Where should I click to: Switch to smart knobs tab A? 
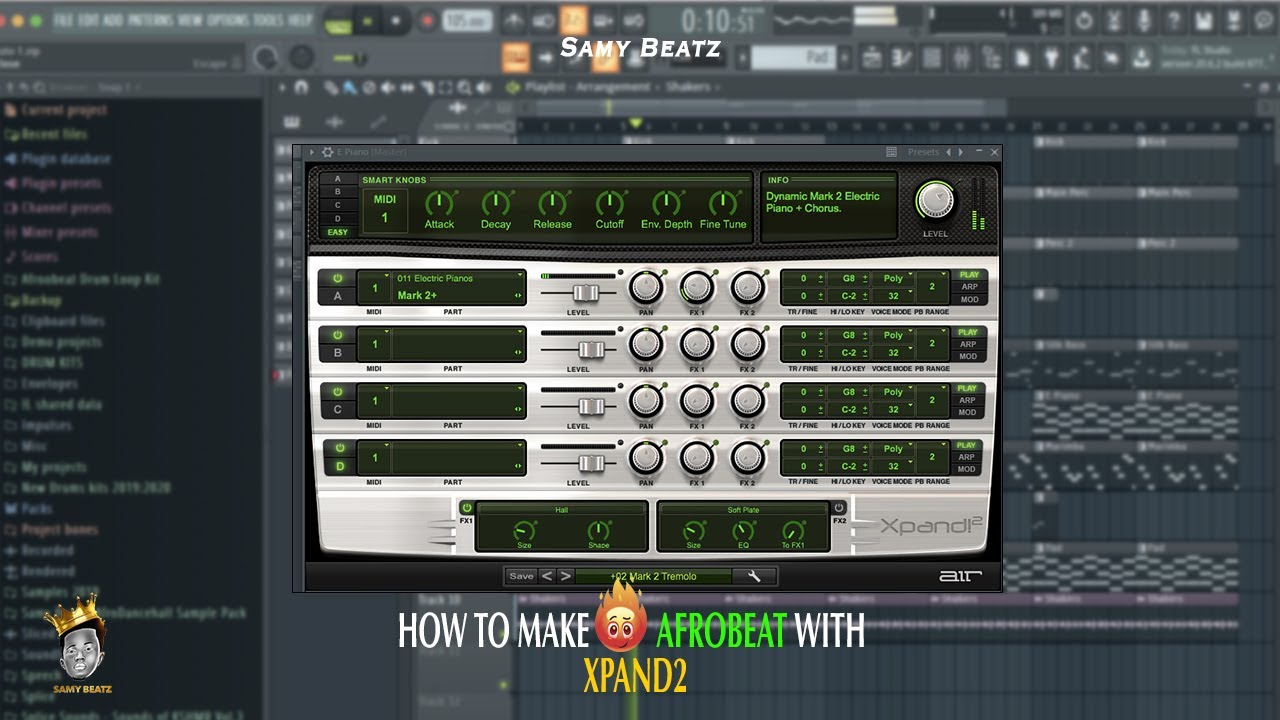pyautogui.click(x=338, y=179)
